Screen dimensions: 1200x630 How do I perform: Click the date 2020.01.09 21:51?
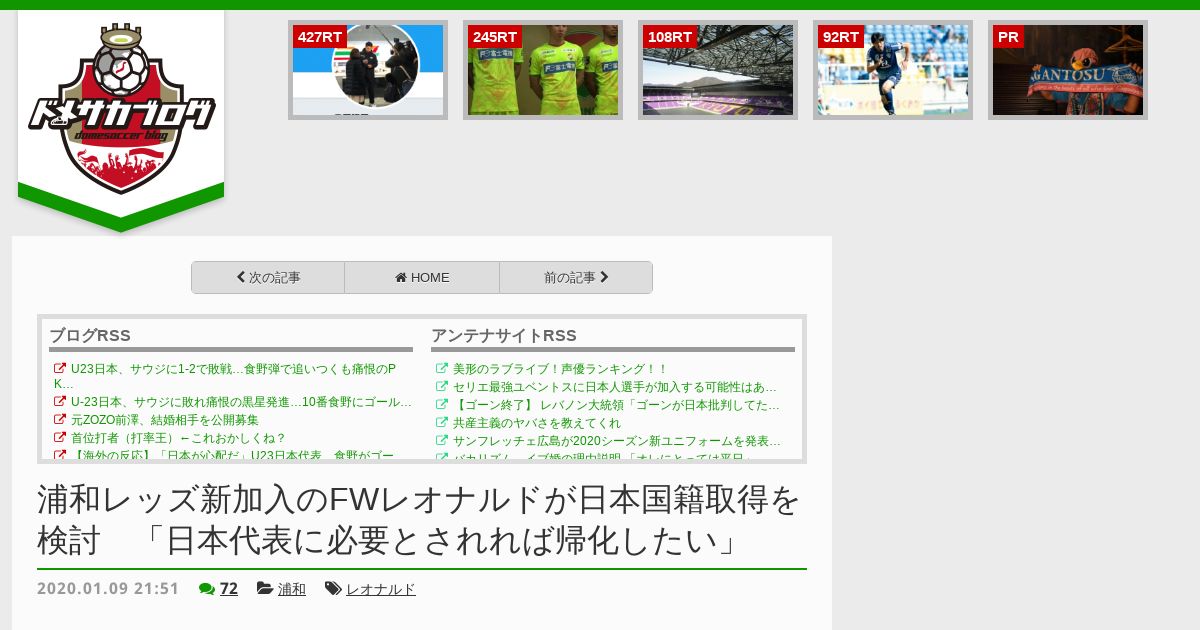[x=108, y=589]
